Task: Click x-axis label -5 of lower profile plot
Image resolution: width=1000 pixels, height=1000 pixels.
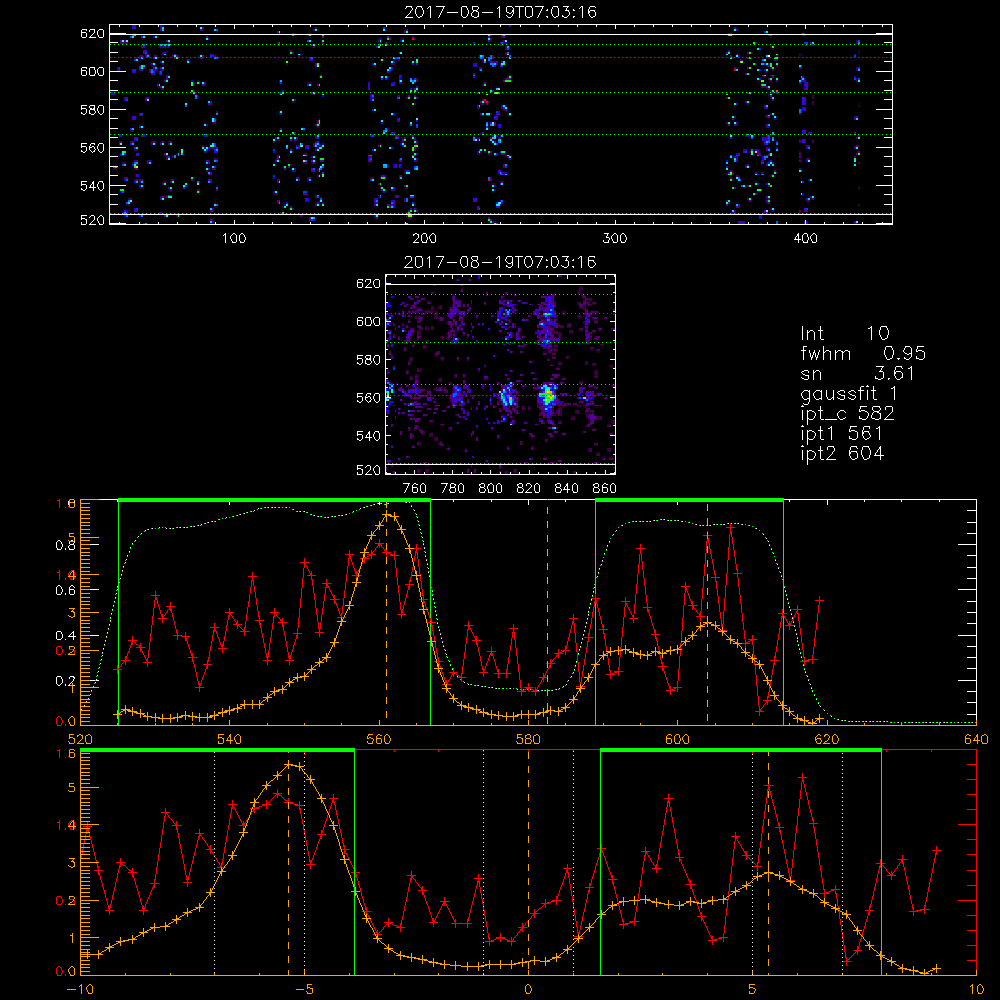Action: (x=304, y=990)
